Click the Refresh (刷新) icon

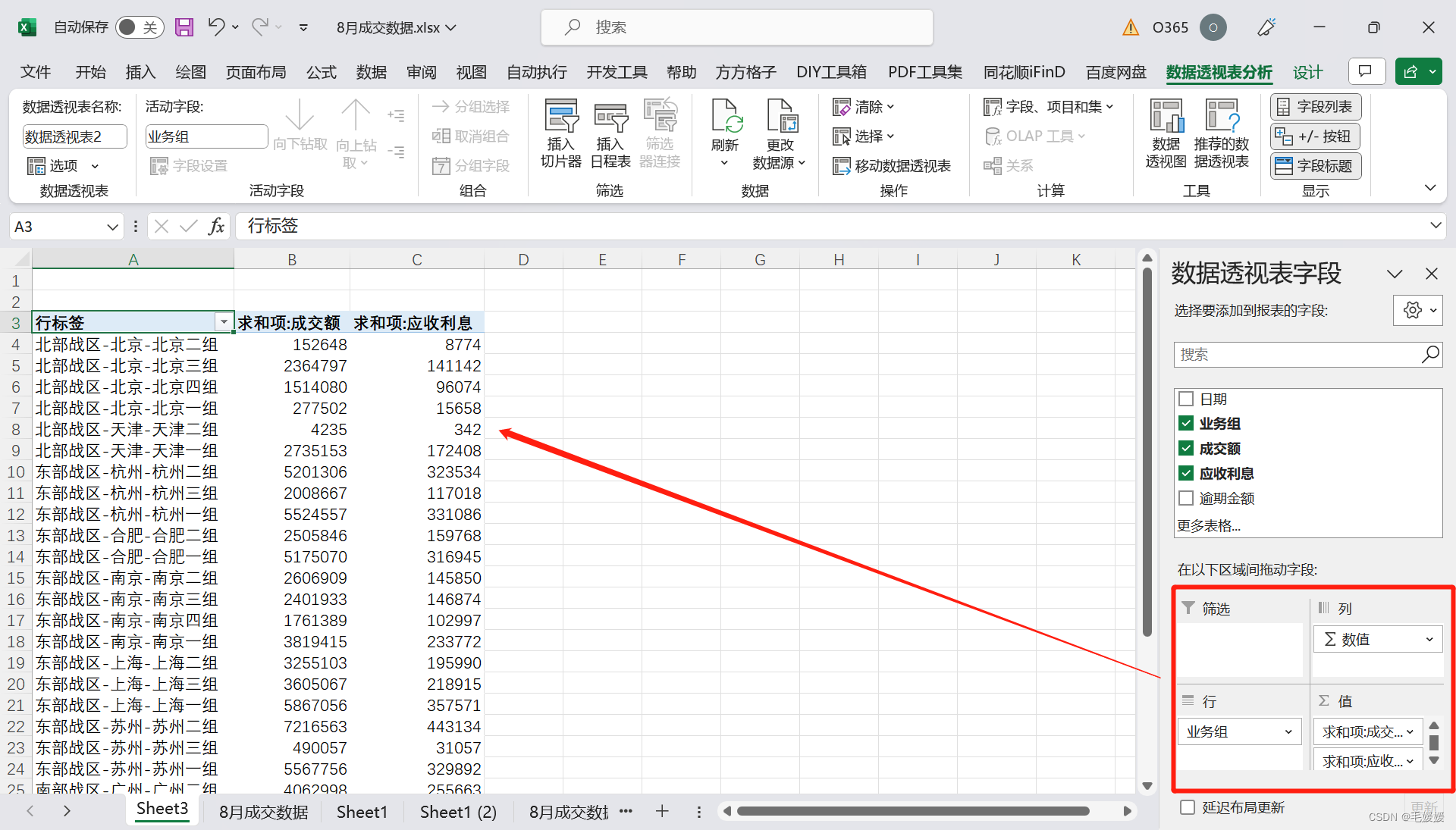click(726, 116)
